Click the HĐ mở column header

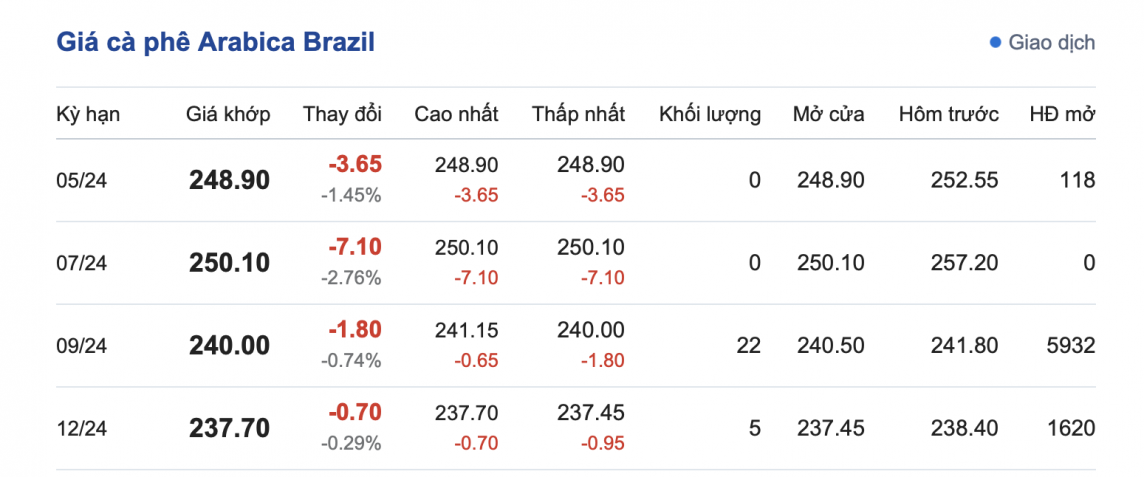point(1062,114)
